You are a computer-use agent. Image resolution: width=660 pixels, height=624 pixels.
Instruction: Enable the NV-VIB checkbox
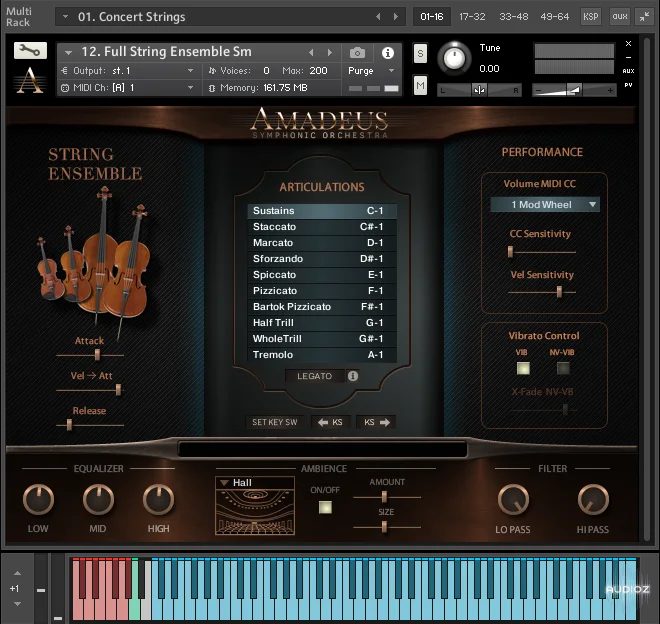click(563, 368)
